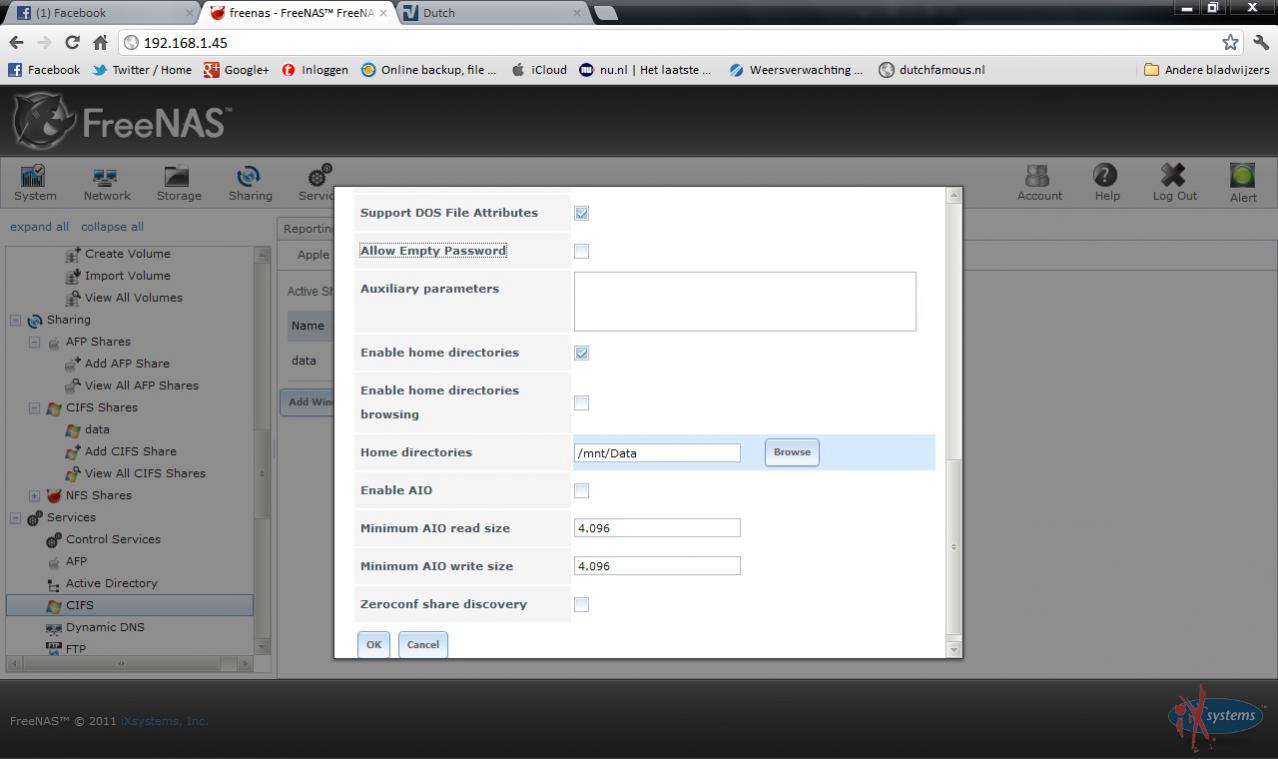Screen dimensions: 1278x759
Task: Collapse the CIFS Shares node
Action: point(34,408)
